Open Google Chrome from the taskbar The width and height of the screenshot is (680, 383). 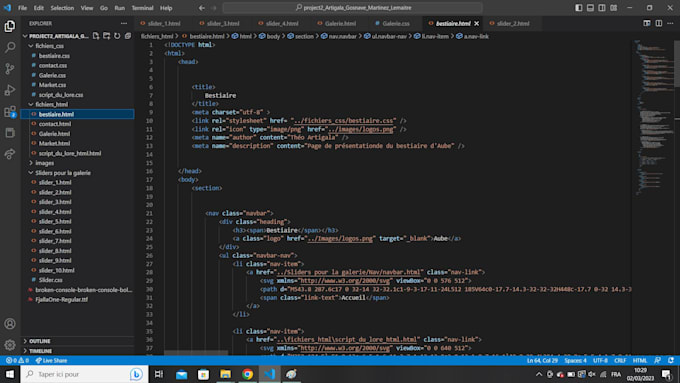pyautogui.click(x=247, y=374)
